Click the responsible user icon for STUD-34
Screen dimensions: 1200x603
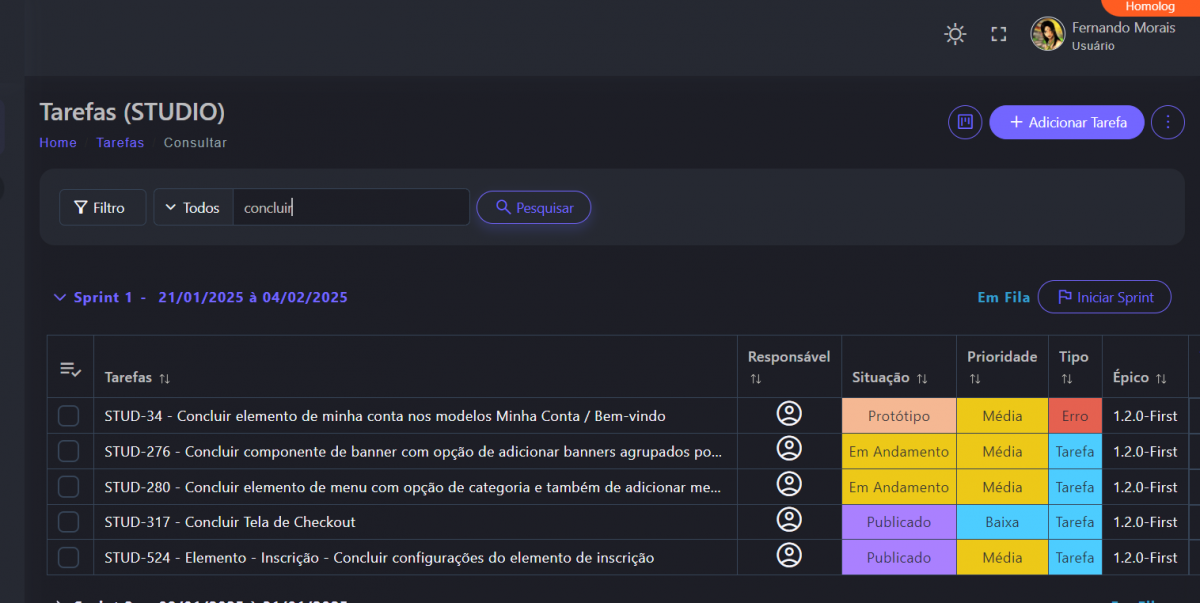click(x=789, y=415)
